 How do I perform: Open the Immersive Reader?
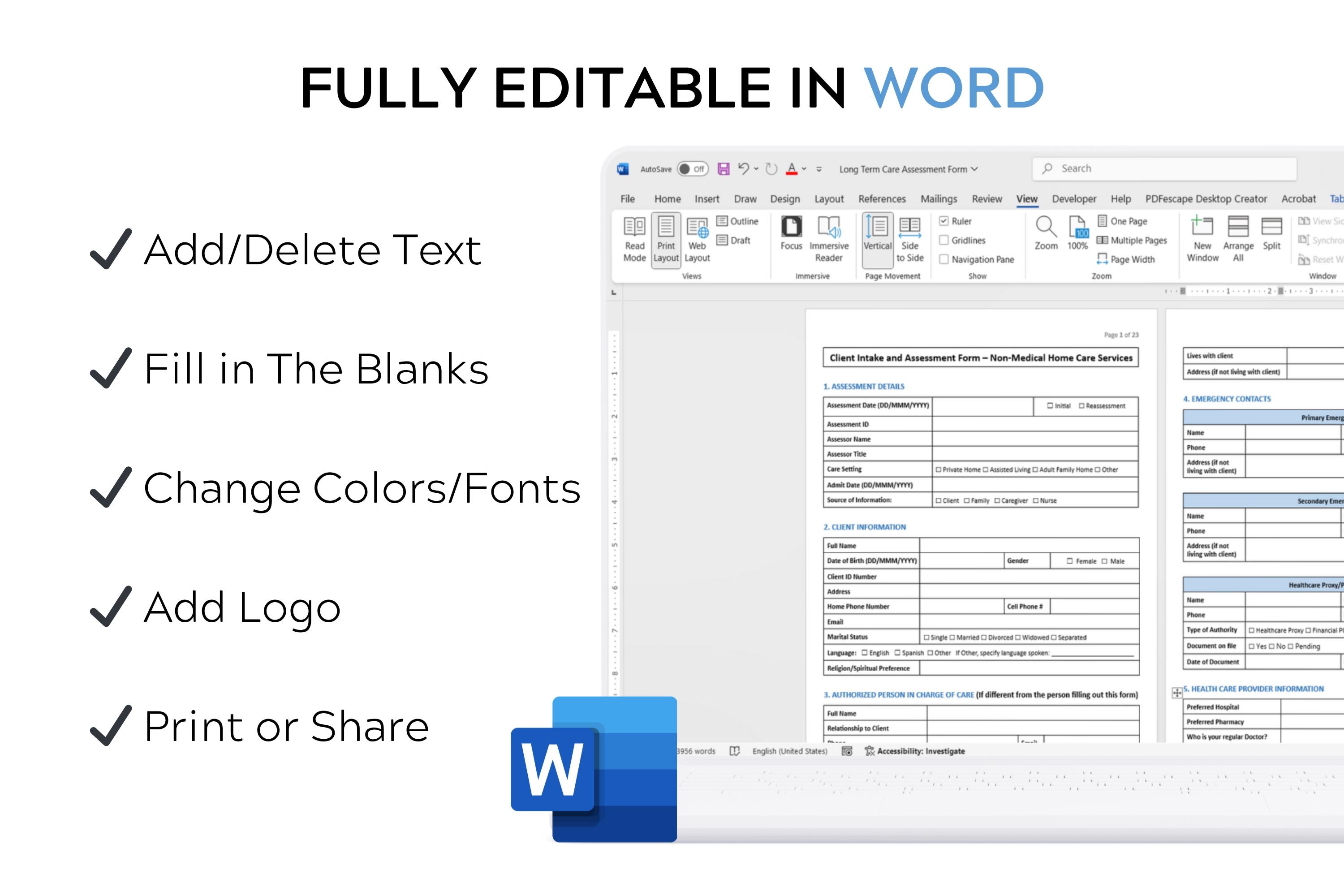point(829,239)
